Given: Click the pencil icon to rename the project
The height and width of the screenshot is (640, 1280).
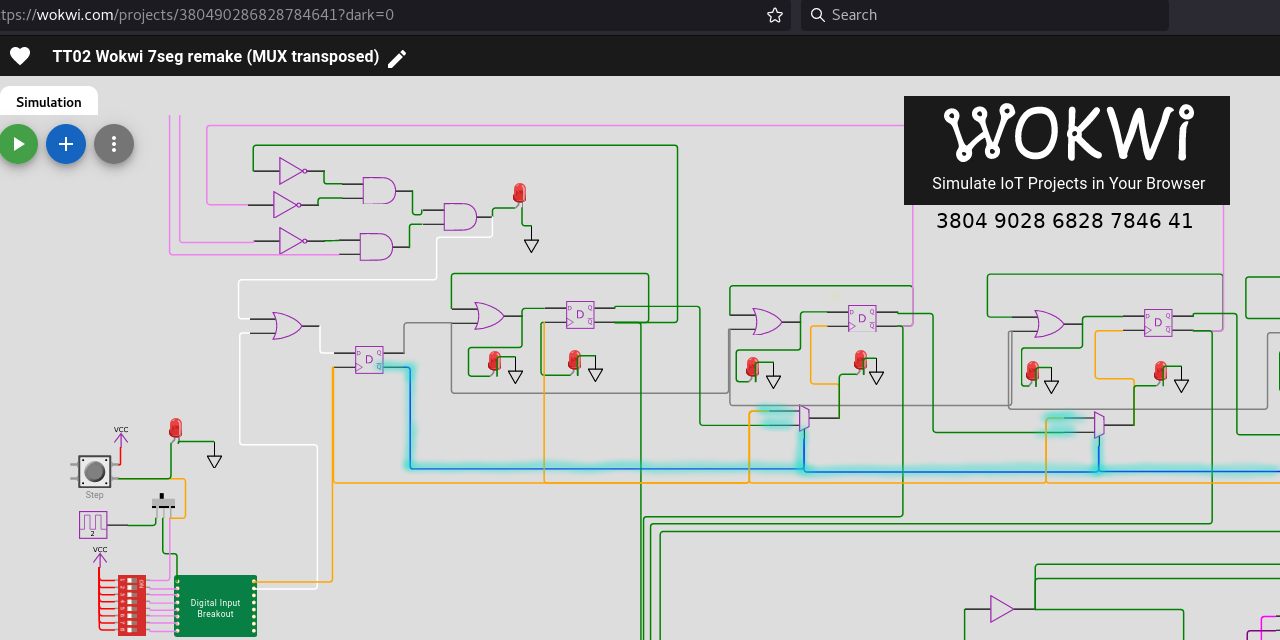Looking at the screenshot, I should pos(397,58).
